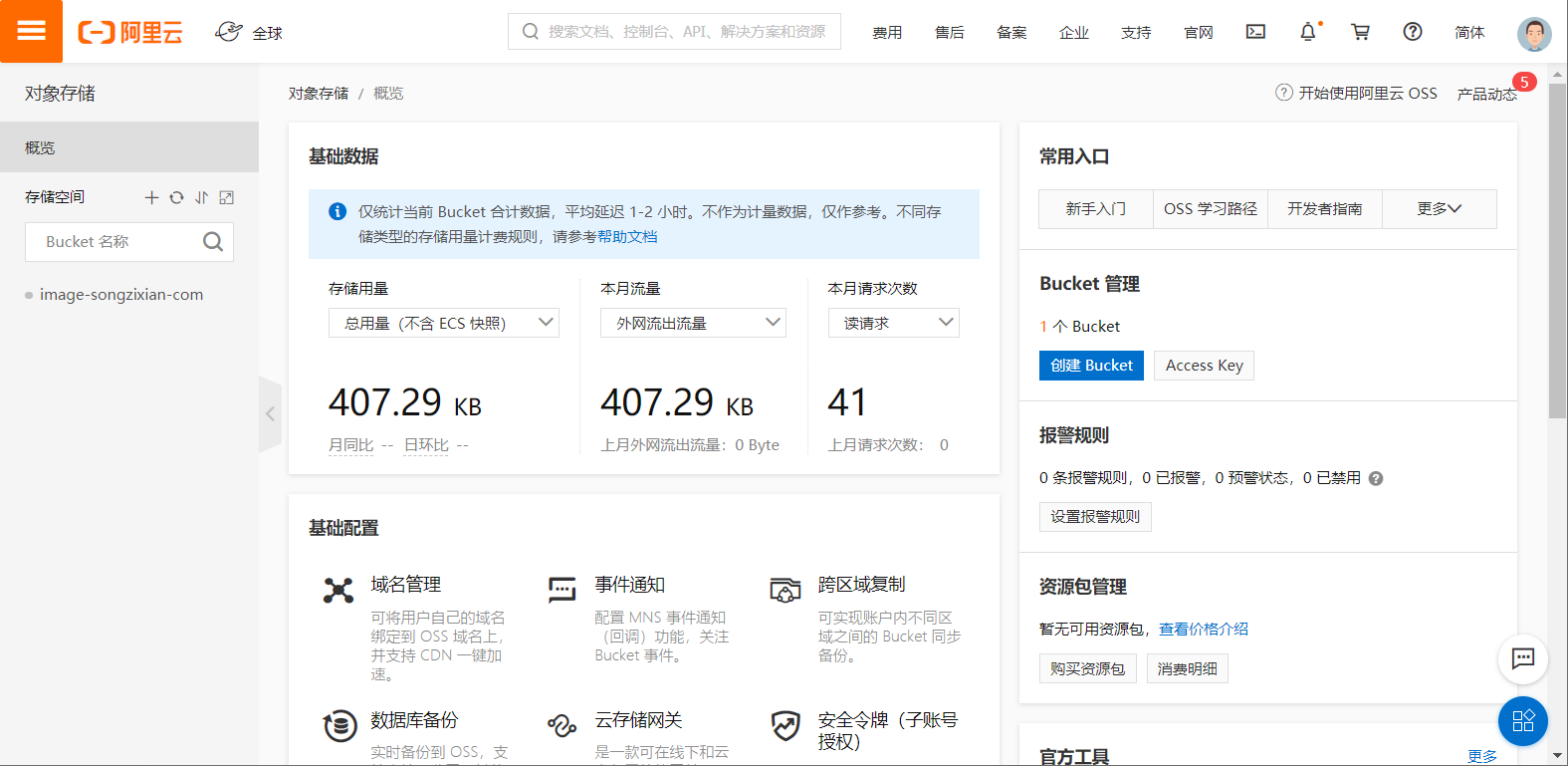Screen dimensions: 1568x766
Task: Open the 官网 top menu
Action: tap(1199, 33)
